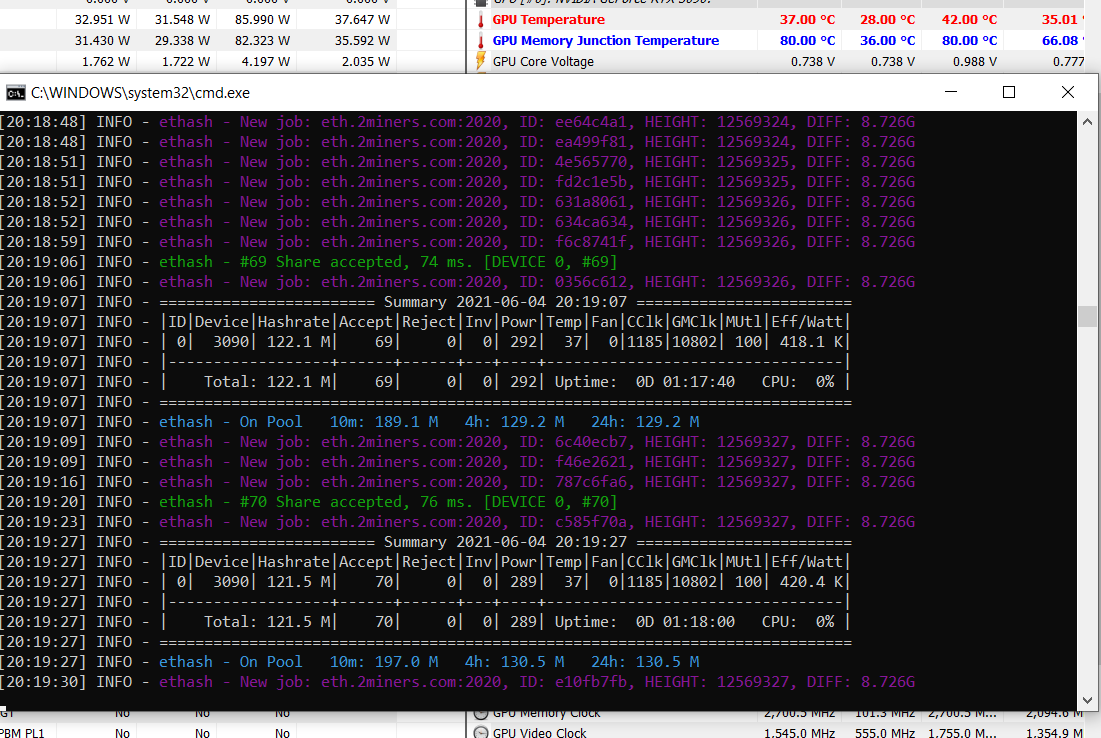
Task: Click the job line with ID ee64c4a1
Action: click(458, 122)
